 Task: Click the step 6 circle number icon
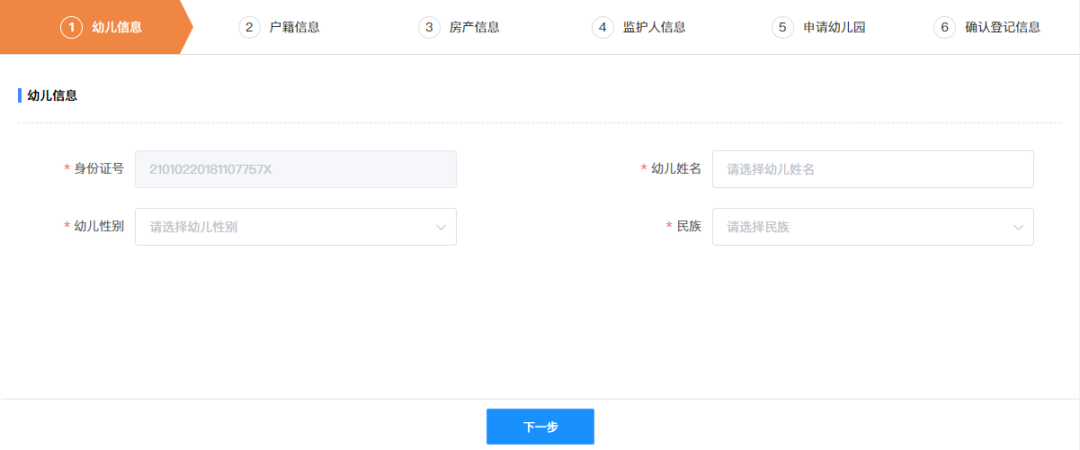pyautogui.click(x=944, y=27)
